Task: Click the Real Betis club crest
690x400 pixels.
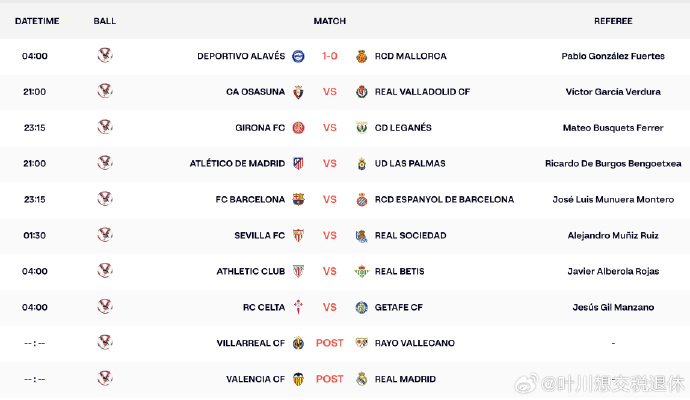Action: click(x=362, y=271)
